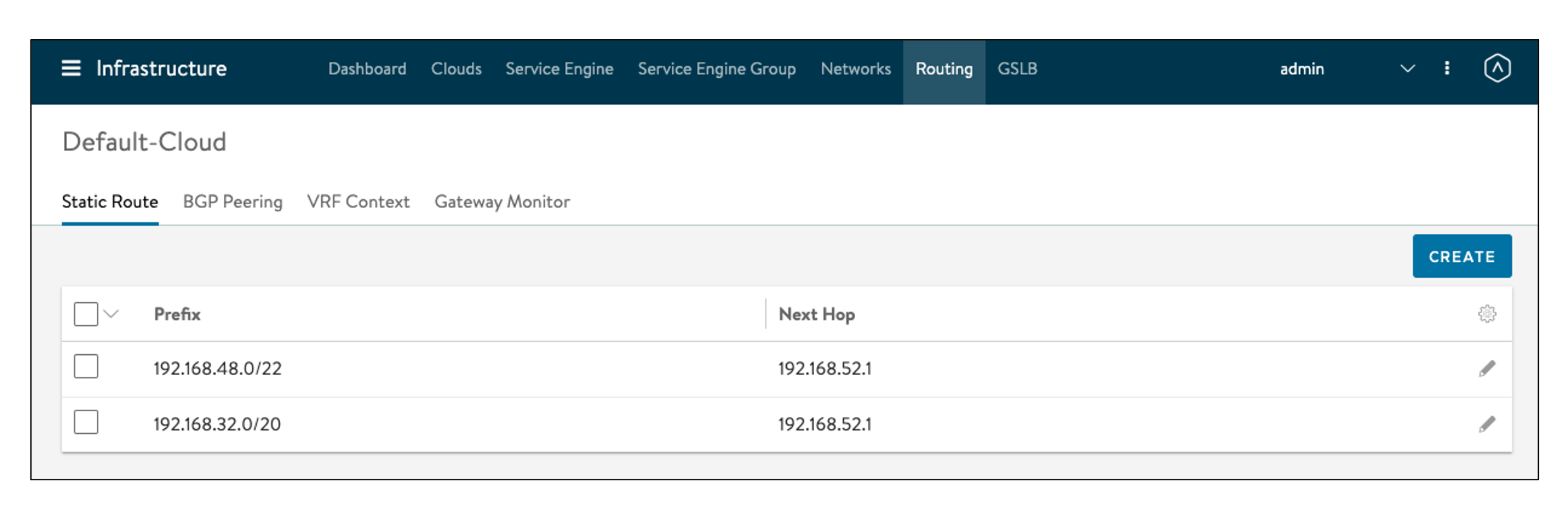
Task: Toggle the select-all checkbox in header
Action: tap(86, 314)
